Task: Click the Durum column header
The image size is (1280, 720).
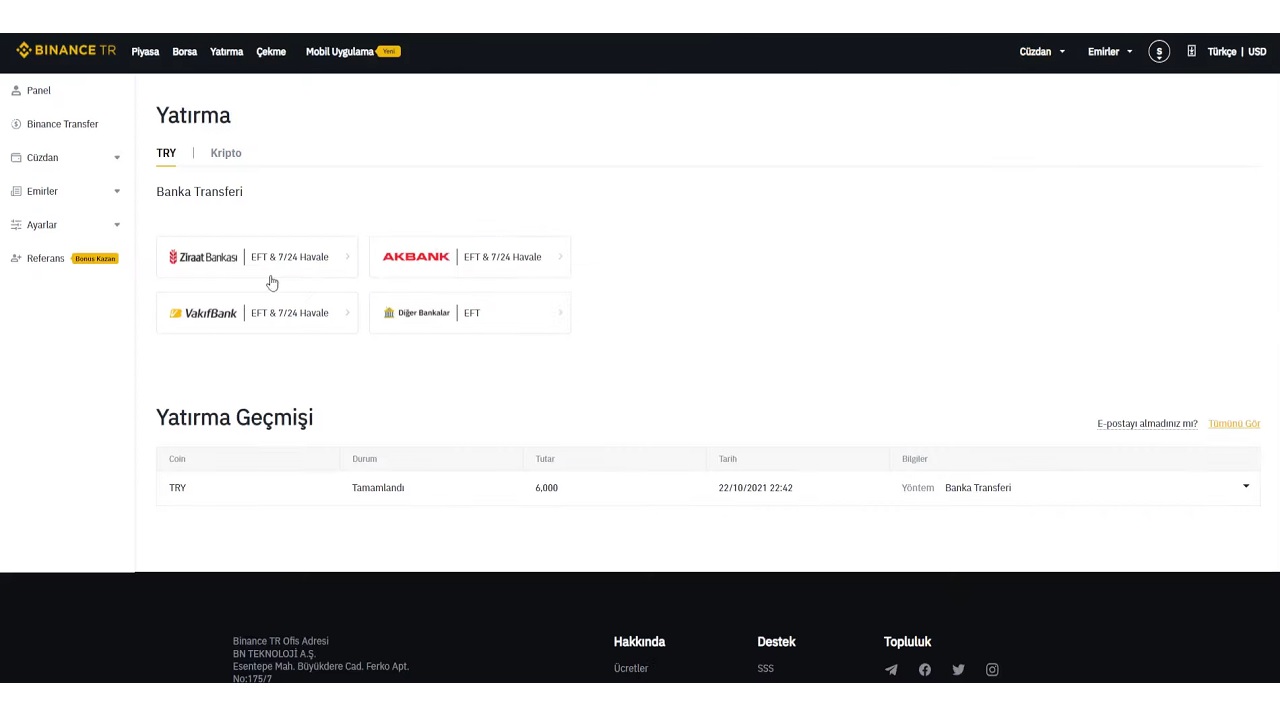Action: click(364, 459)
